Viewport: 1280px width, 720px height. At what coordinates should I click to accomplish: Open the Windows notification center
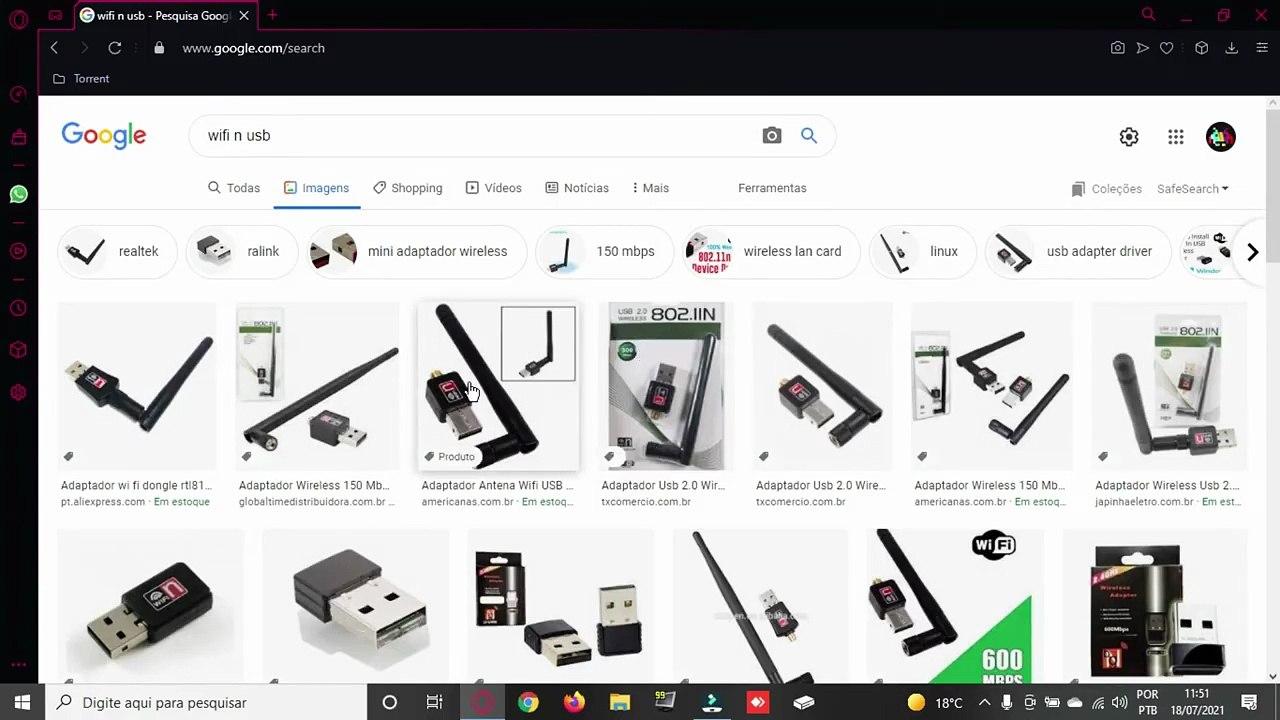pyautogui.click(x=1249, y=702)
